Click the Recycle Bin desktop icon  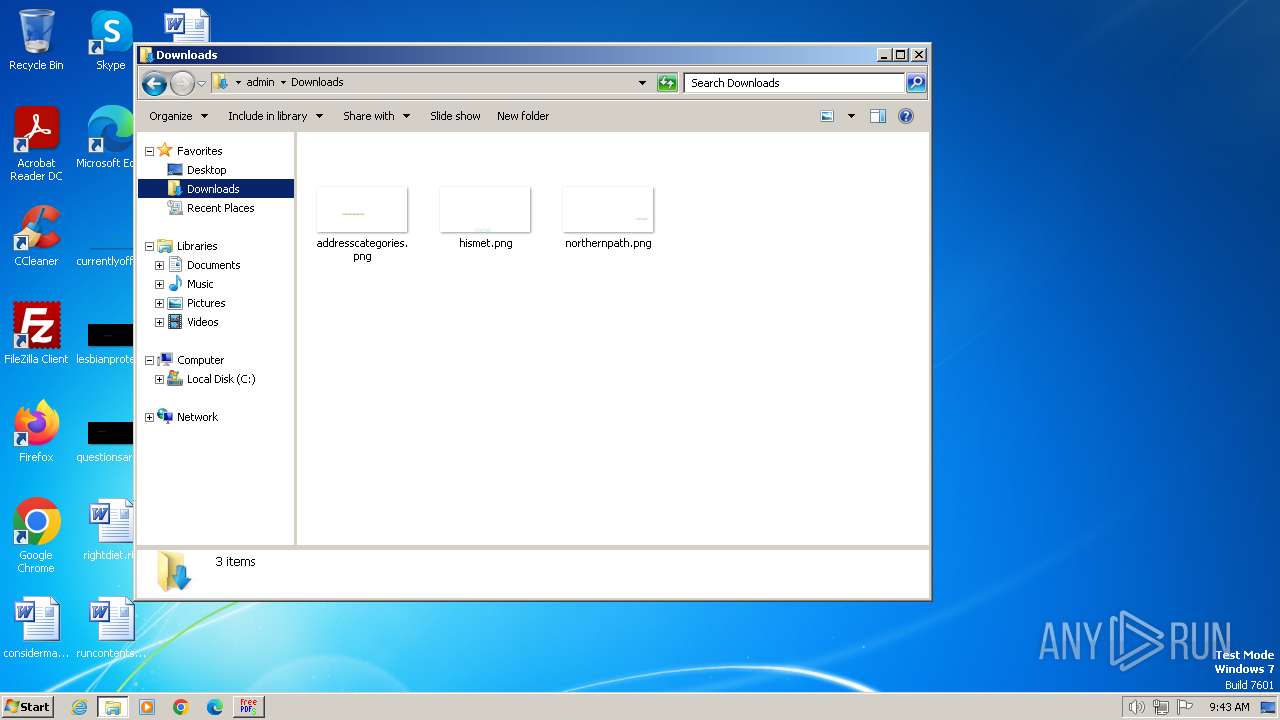(x=36, y=40)
